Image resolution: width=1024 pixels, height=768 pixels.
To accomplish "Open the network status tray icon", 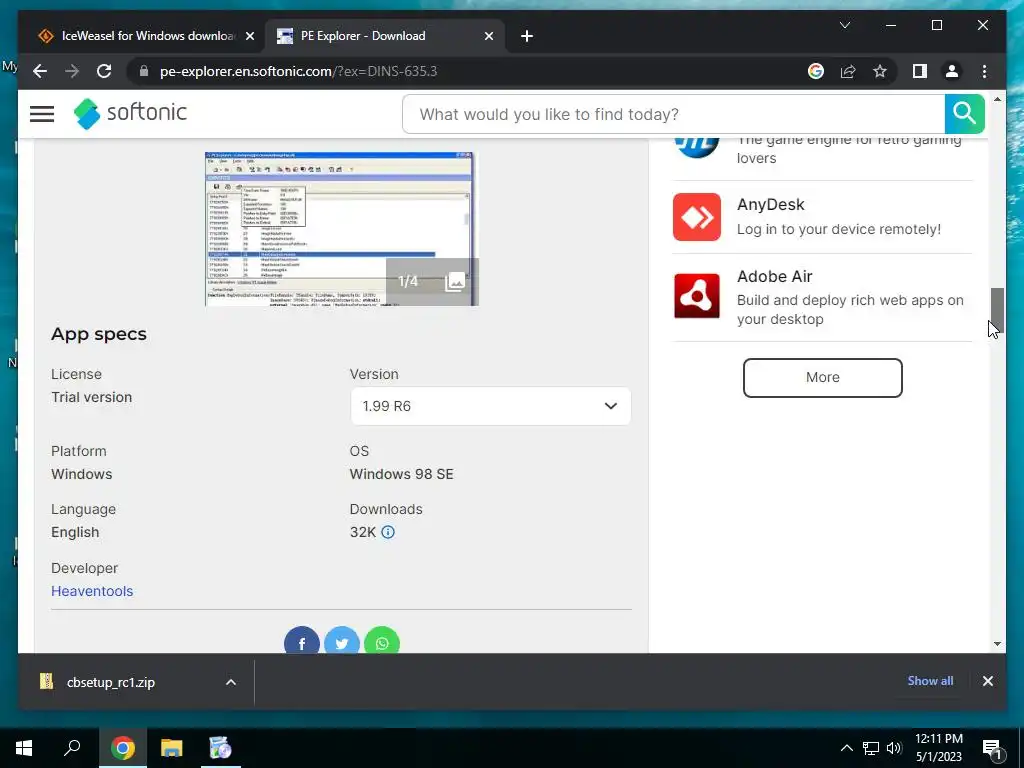I will [x=871, y=748].
